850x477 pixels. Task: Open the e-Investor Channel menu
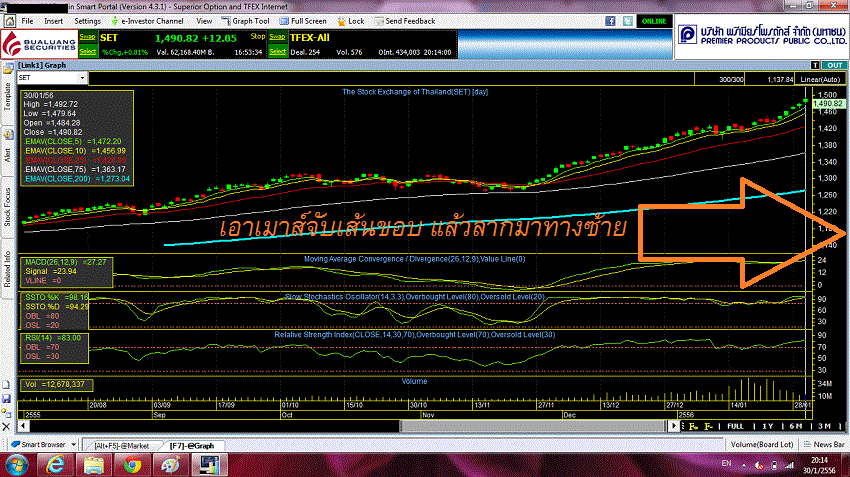tap(147, 21)
